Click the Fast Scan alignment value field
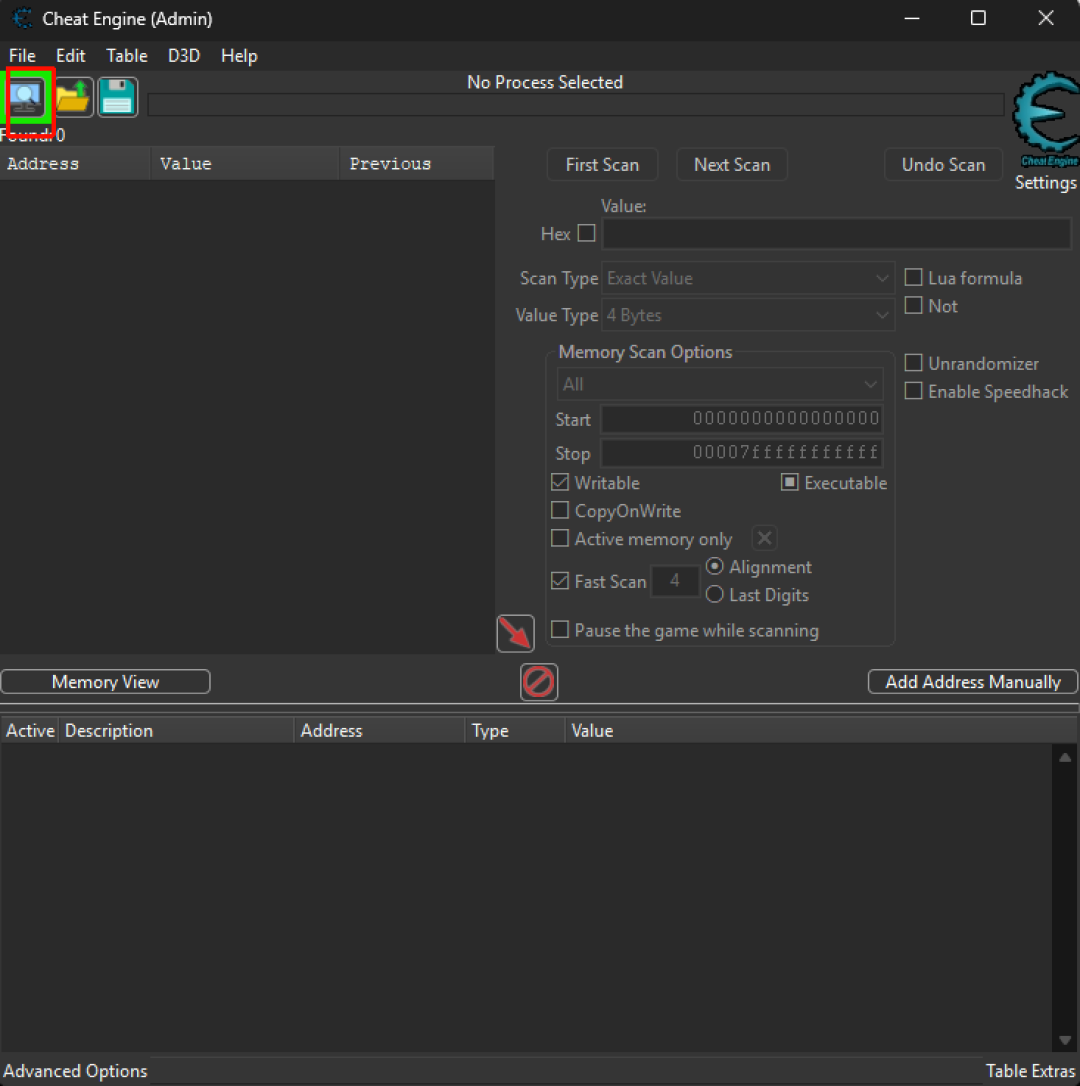This screenshot has height=1086, width=1080. 675,580
